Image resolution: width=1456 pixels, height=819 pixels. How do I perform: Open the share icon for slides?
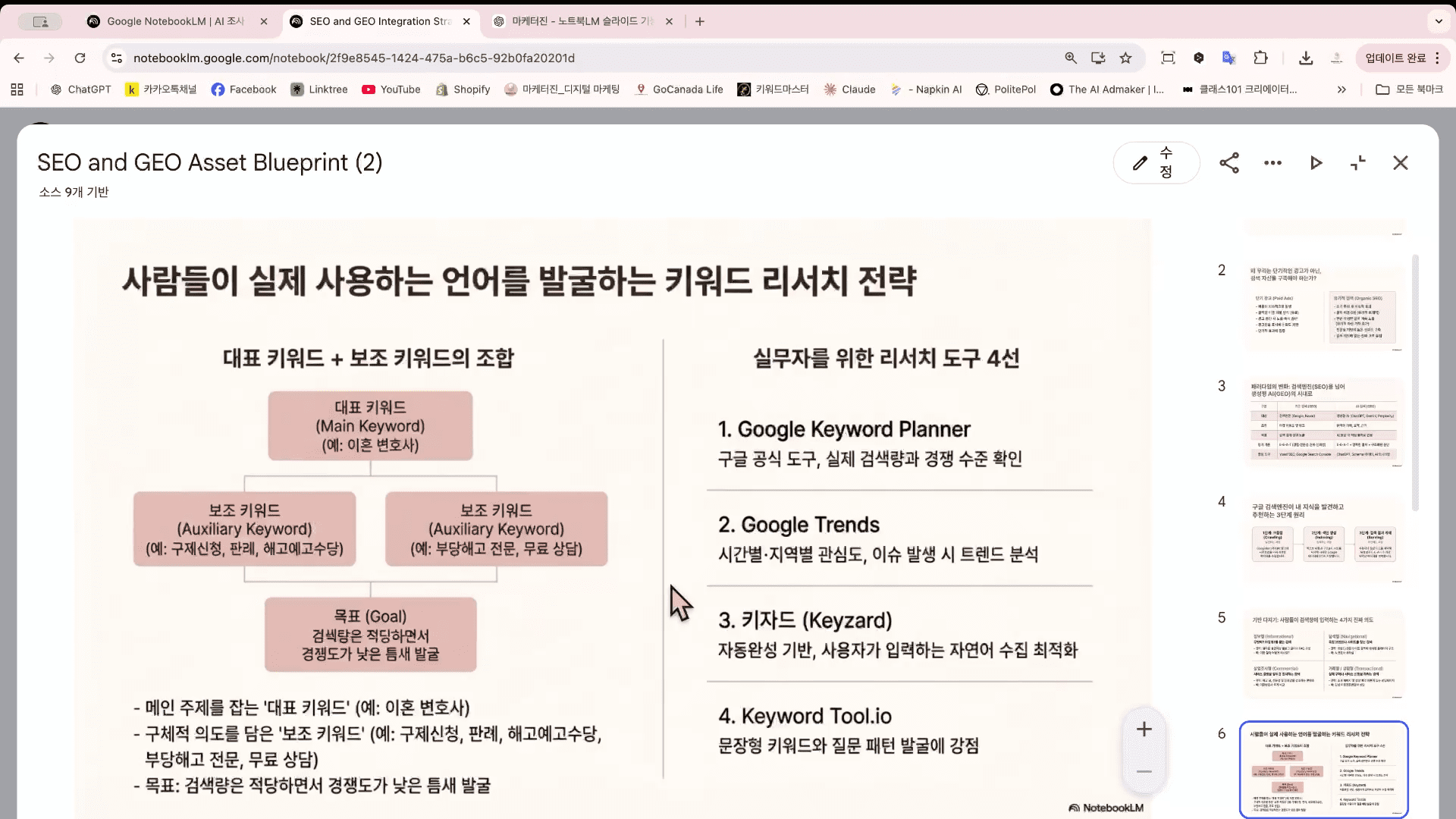point(1229,163)
